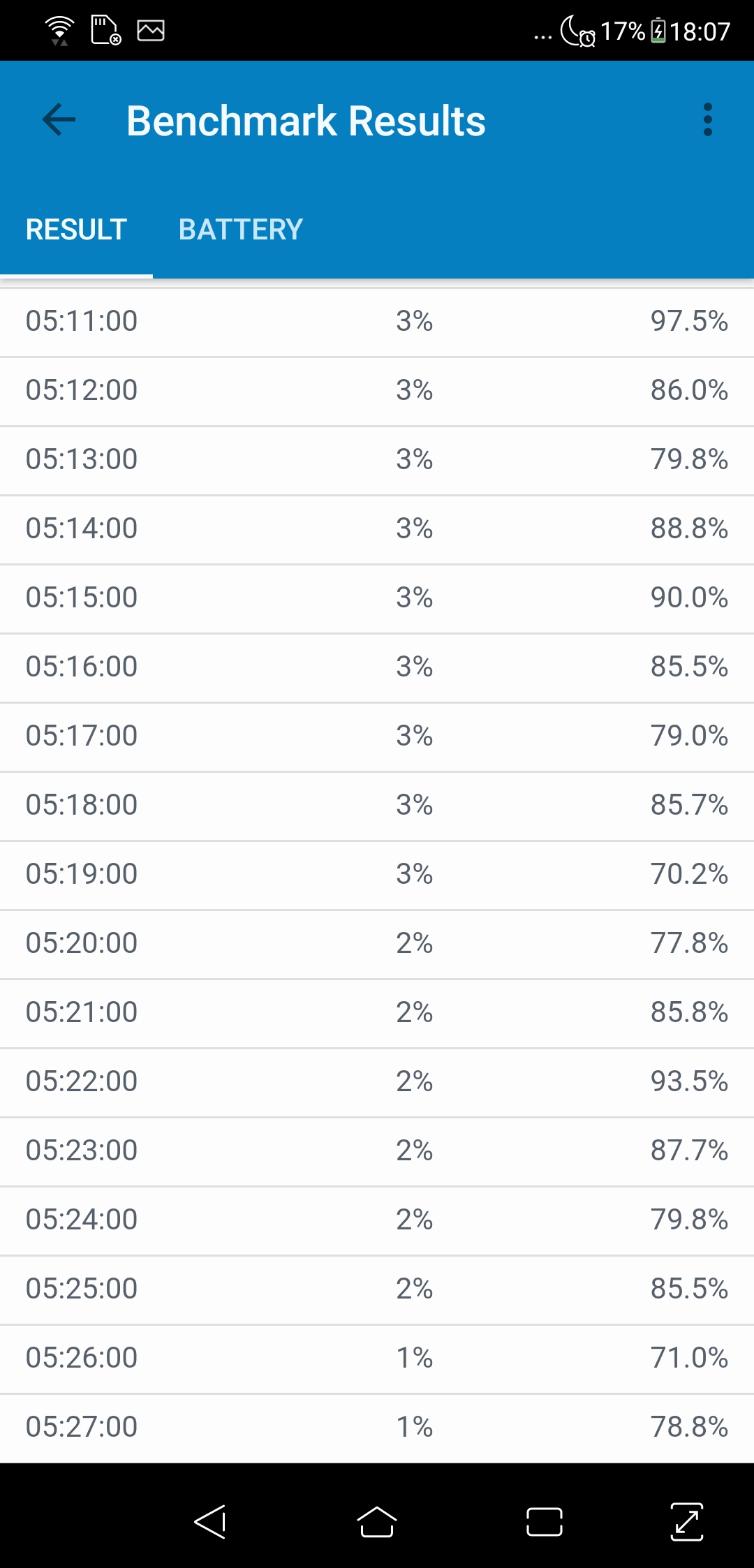This screenshot has width=754, height=1568.
Task: Select the 05:19:00 row with 70.2%
Action: coord(377,874)
